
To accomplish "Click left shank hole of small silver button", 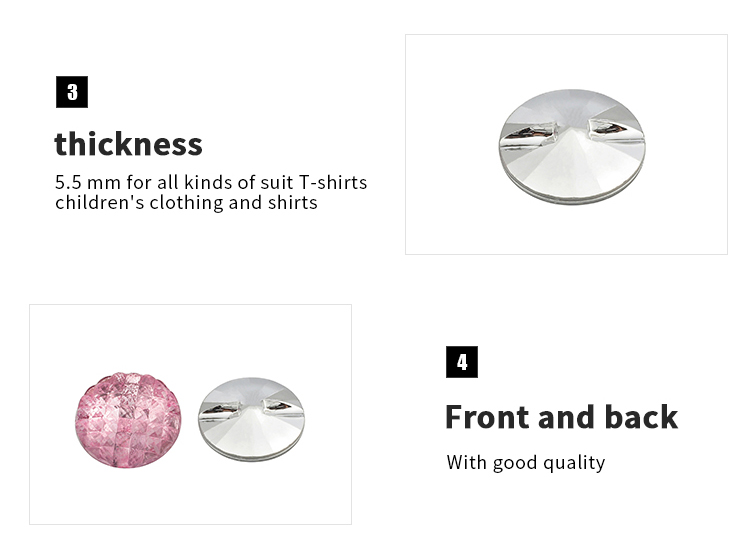I will coord(221,407).
